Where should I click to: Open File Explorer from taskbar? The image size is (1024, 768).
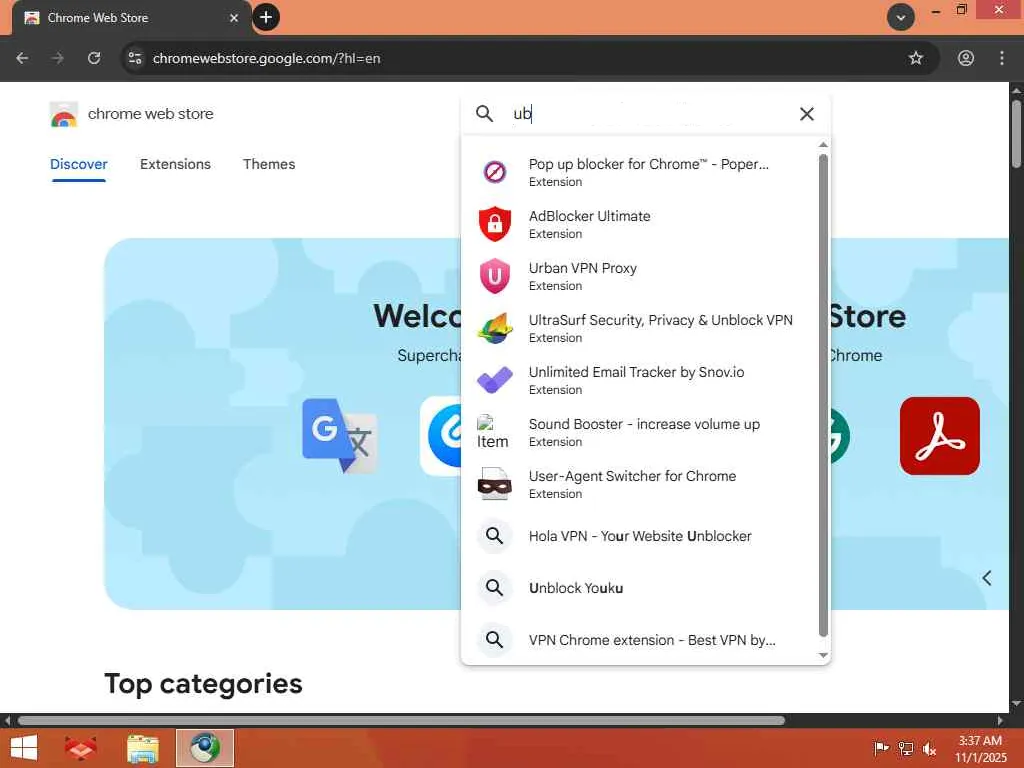tap(143, 748)
